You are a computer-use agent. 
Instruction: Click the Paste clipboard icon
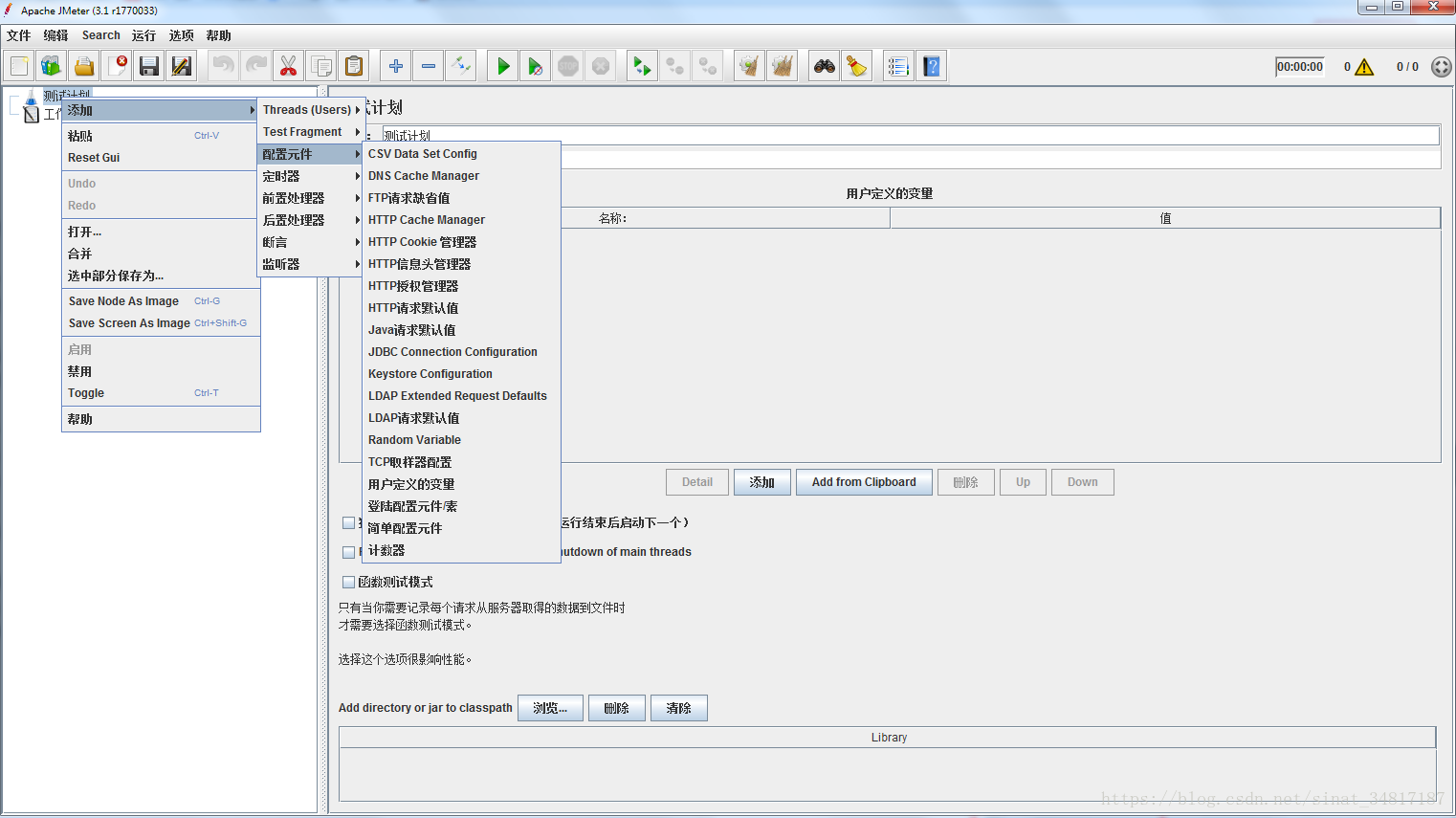coord(354,66)
